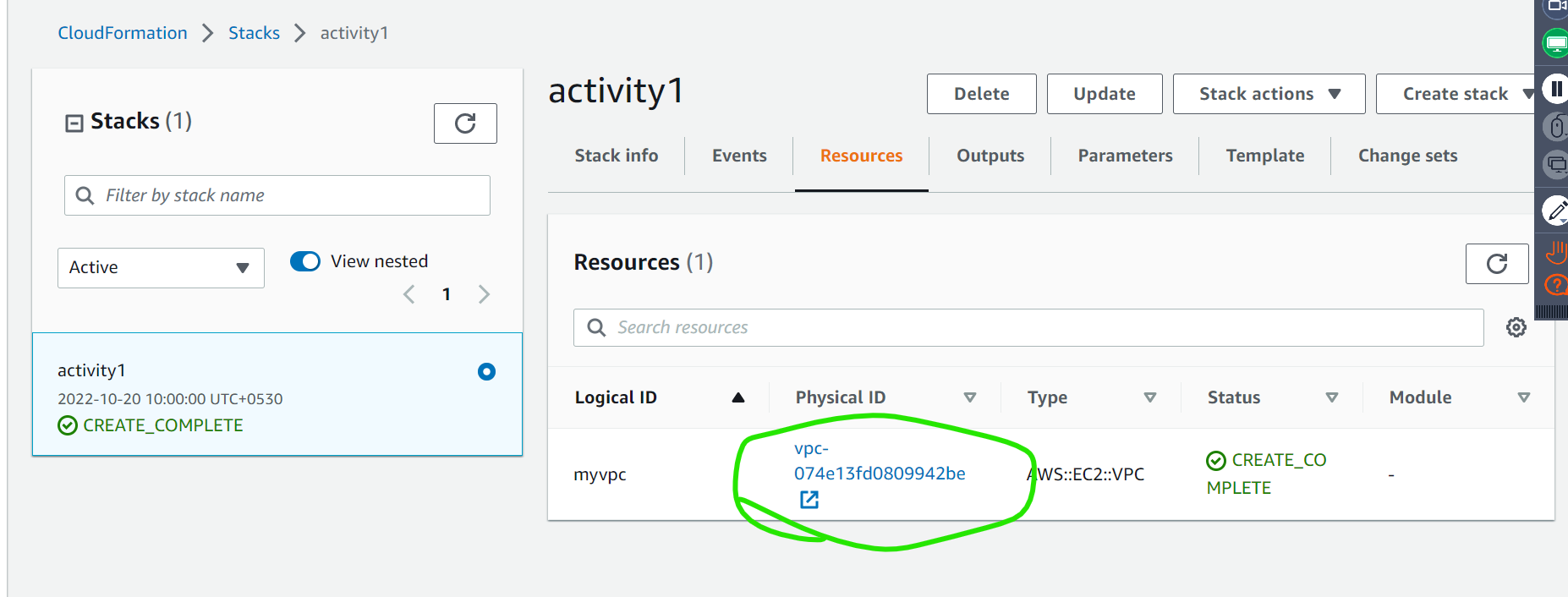Open the Stack actions dropdown
Viewport: 1568px width, 597px height.
coord(1269,94)
